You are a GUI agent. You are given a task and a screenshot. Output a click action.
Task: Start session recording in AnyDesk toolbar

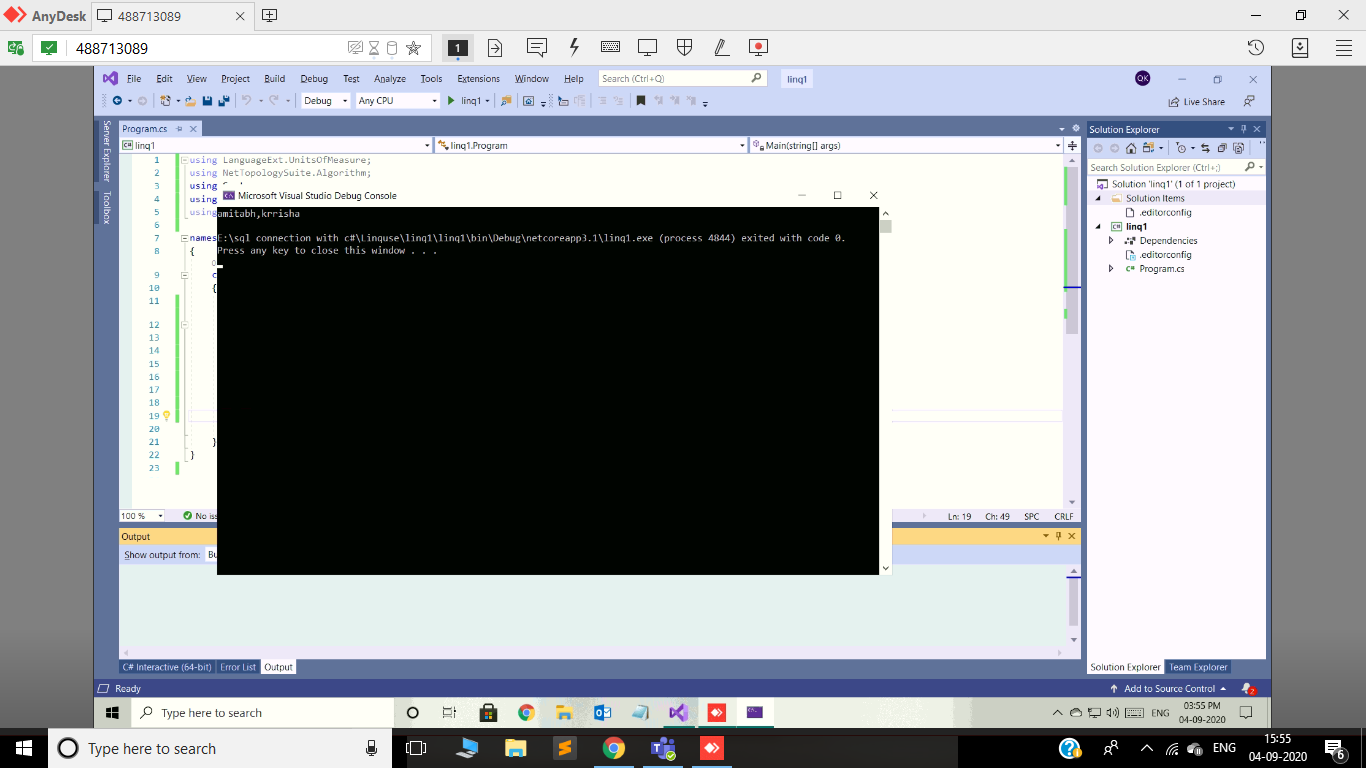[758, 47]
